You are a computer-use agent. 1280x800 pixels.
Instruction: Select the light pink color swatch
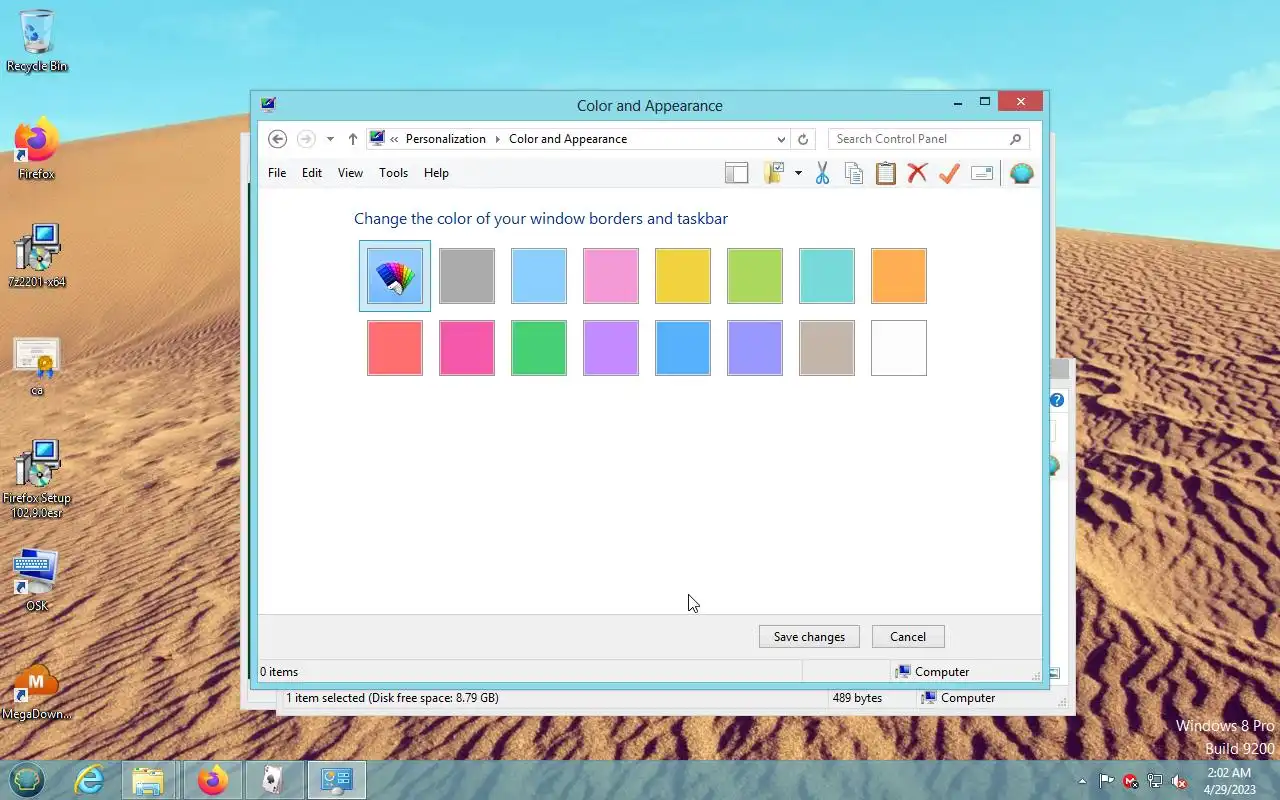(x=611, y=276)
